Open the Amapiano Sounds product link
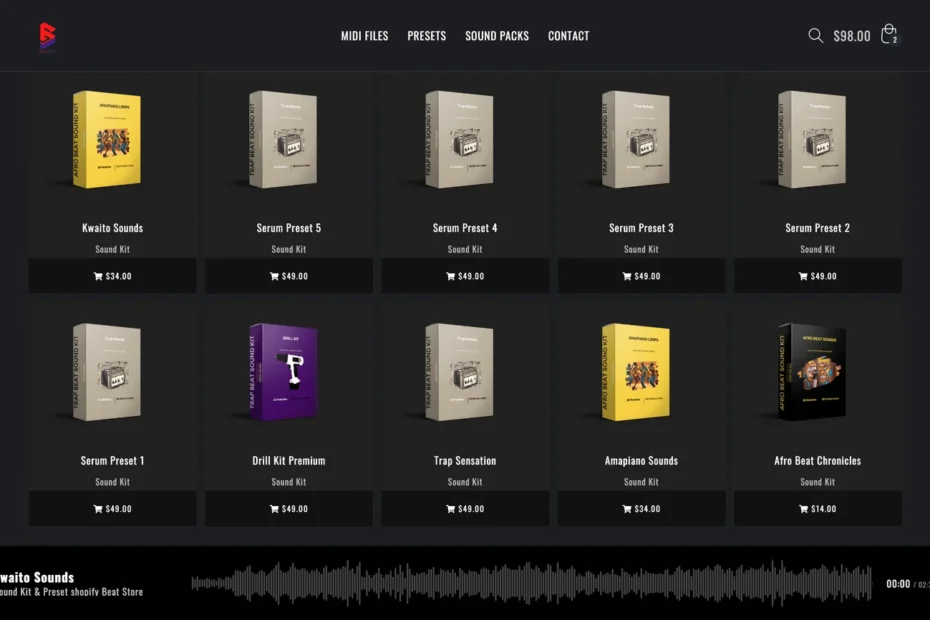This screenshot has width=930, height=620. [641, 461]
